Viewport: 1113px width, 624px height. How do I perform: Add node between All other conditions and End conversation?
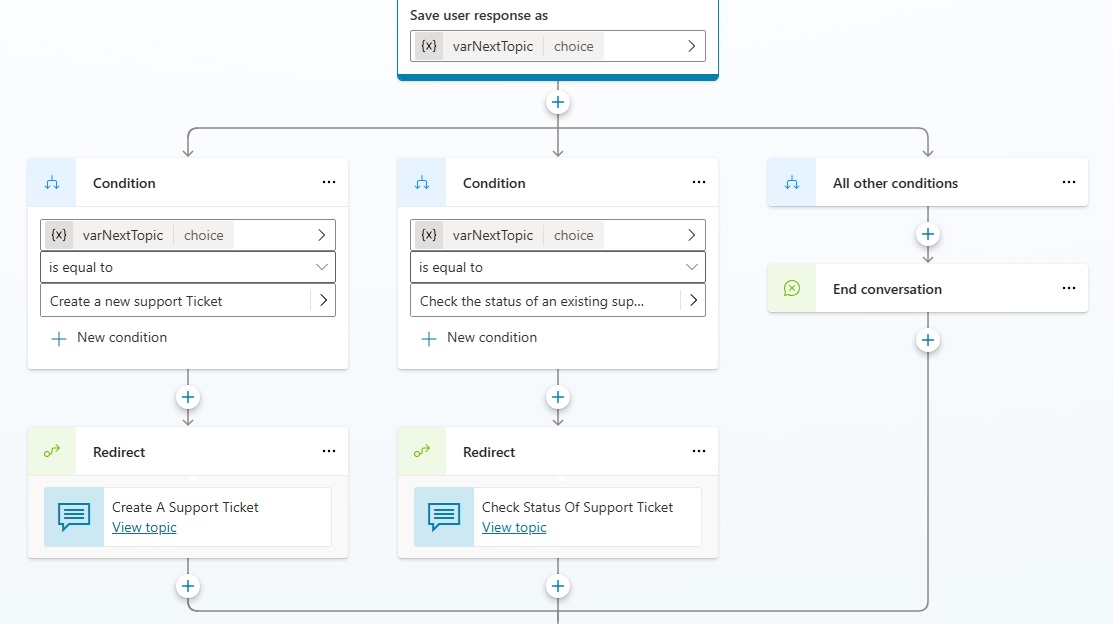928,235
